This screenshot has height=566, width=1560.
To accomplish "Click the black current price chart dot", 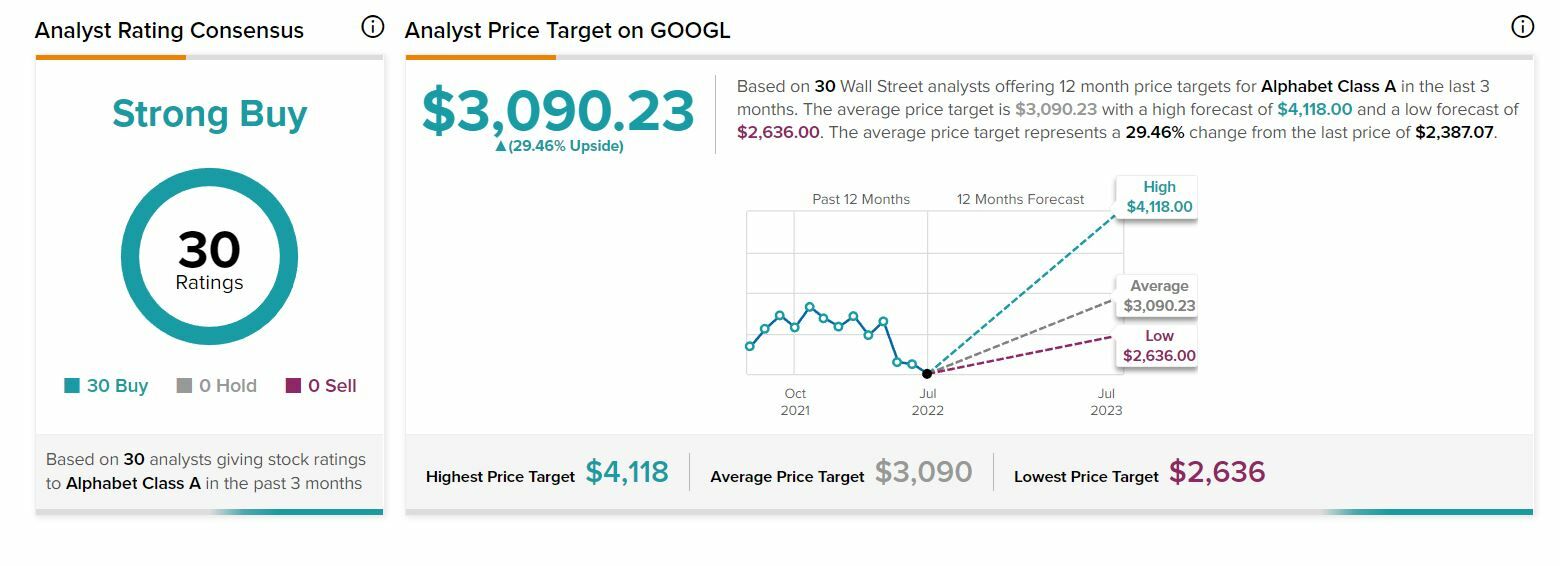I will (927, 373).
